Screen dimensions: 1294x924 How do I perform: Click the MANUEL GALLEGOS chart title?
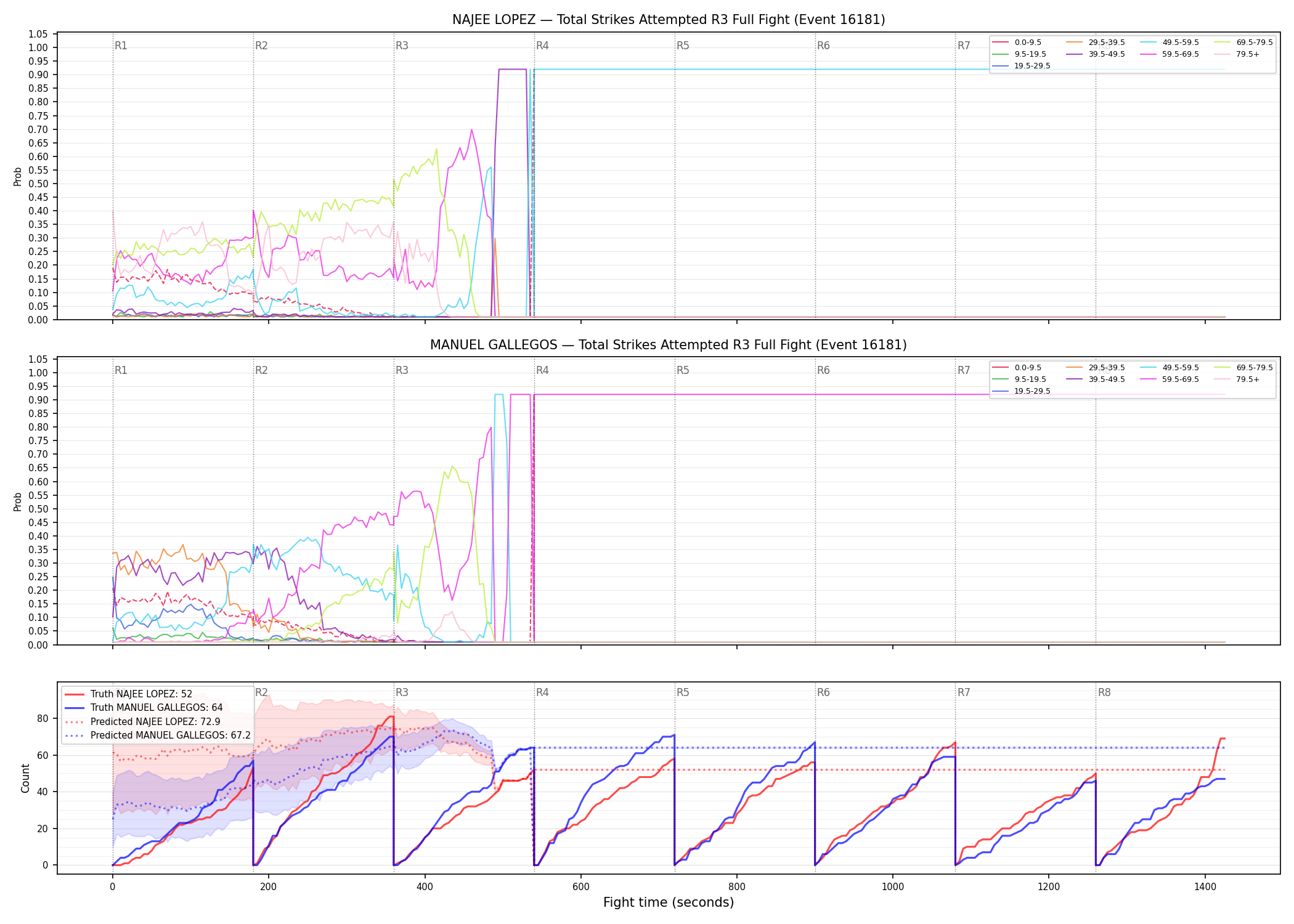point(669,345)
